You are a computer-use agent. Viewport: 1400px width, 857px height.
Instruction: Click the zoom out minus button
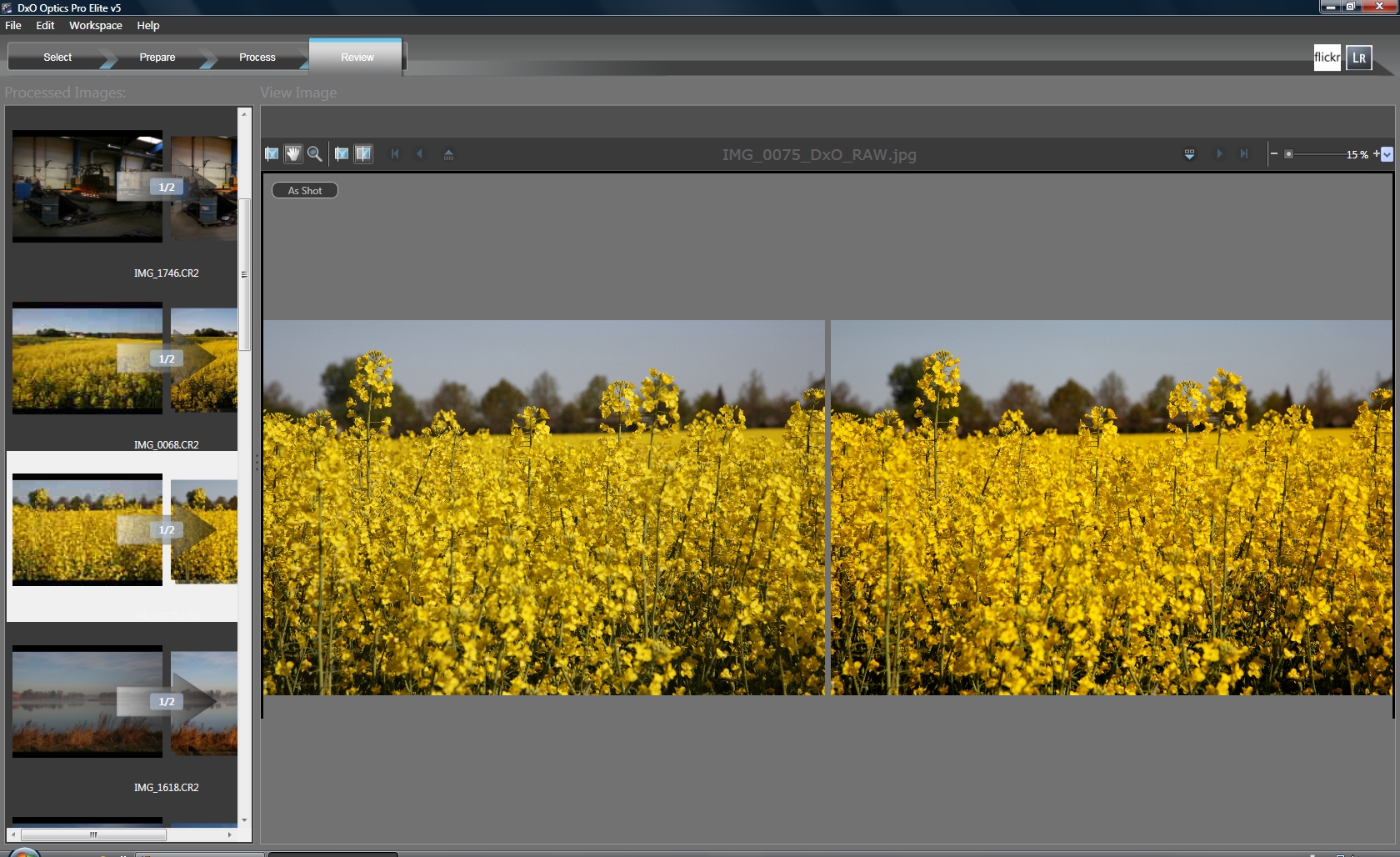click(x=1274, y=154)
